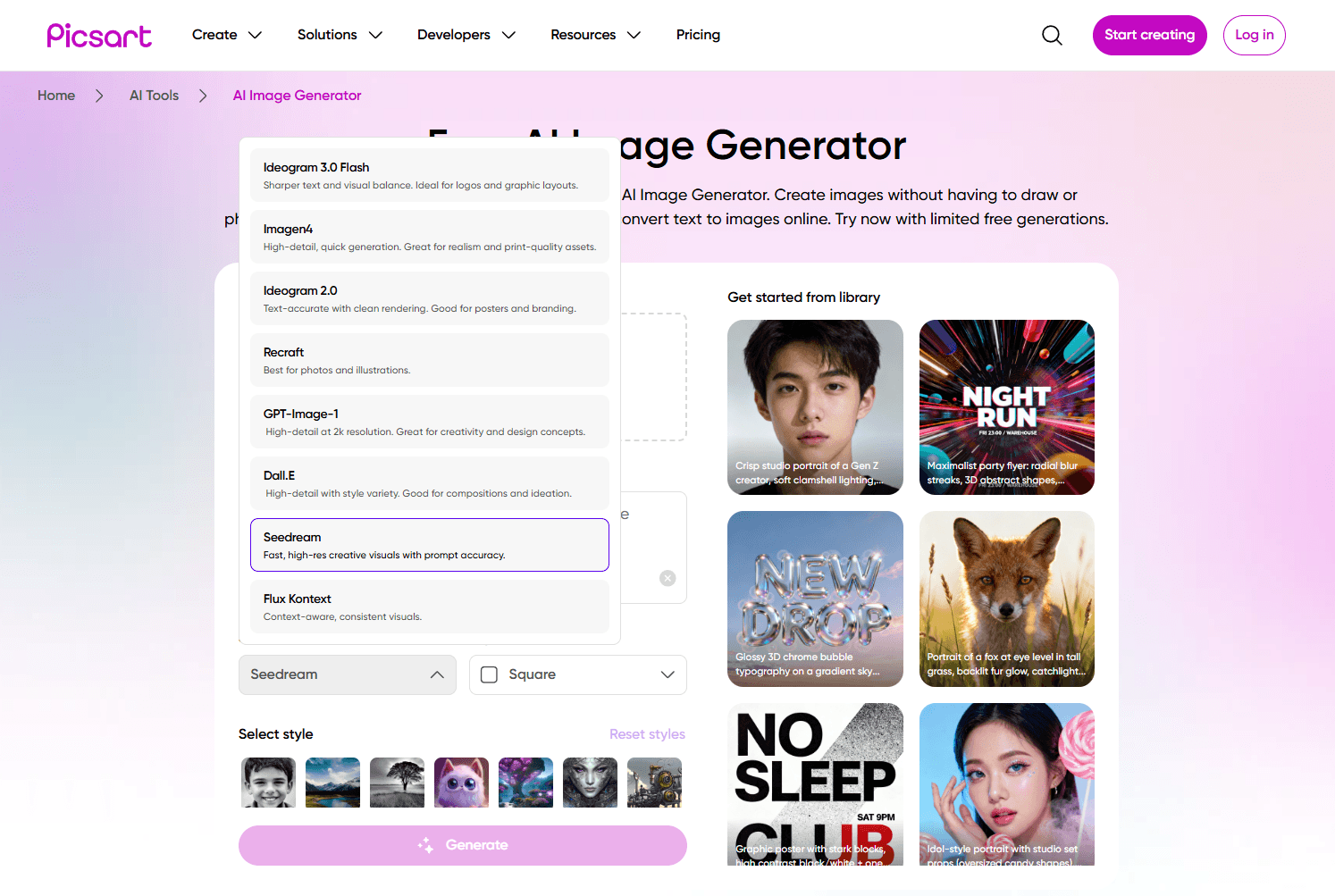1335x896 pixels.
Task: Select the Seedream model option
Action: pyautogui.click(x=430, y=545)
